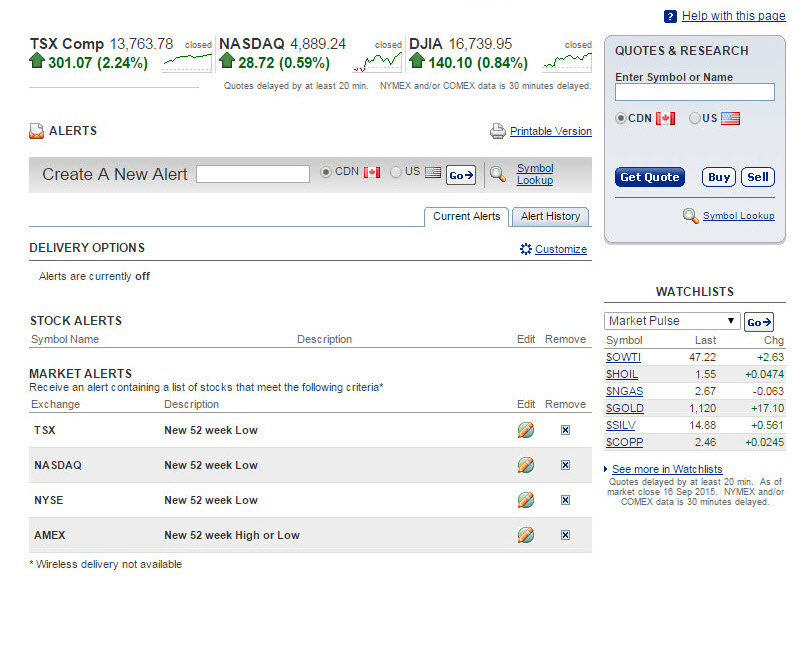Click Canadian flag in Create A New Alert bar

[x=372, y=172]
